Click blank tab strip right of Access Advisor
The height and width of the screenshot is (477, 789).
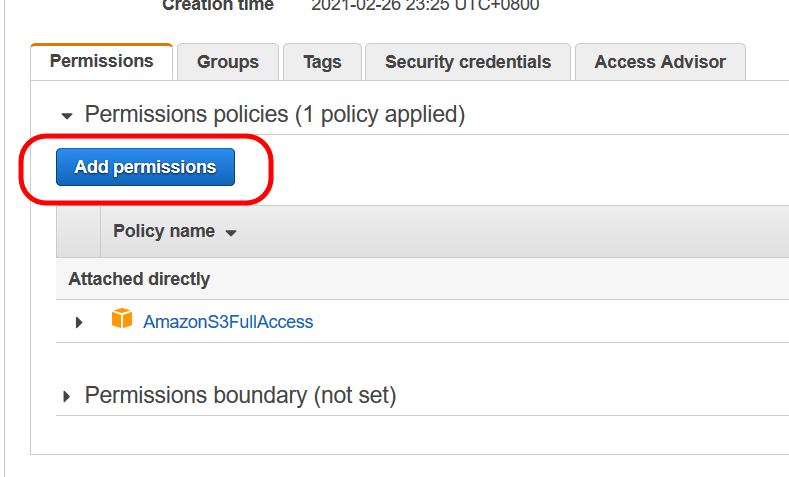click(766, 62)
